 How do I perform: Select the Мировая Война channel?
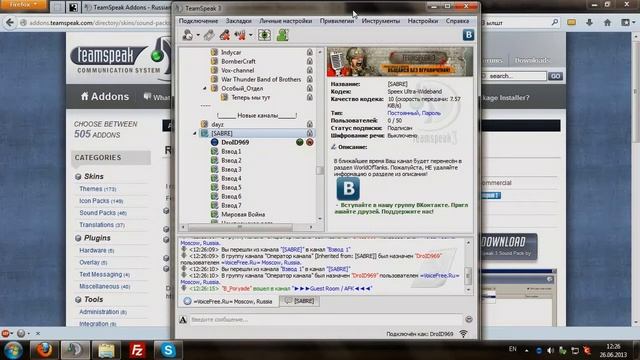coord(243,214)
